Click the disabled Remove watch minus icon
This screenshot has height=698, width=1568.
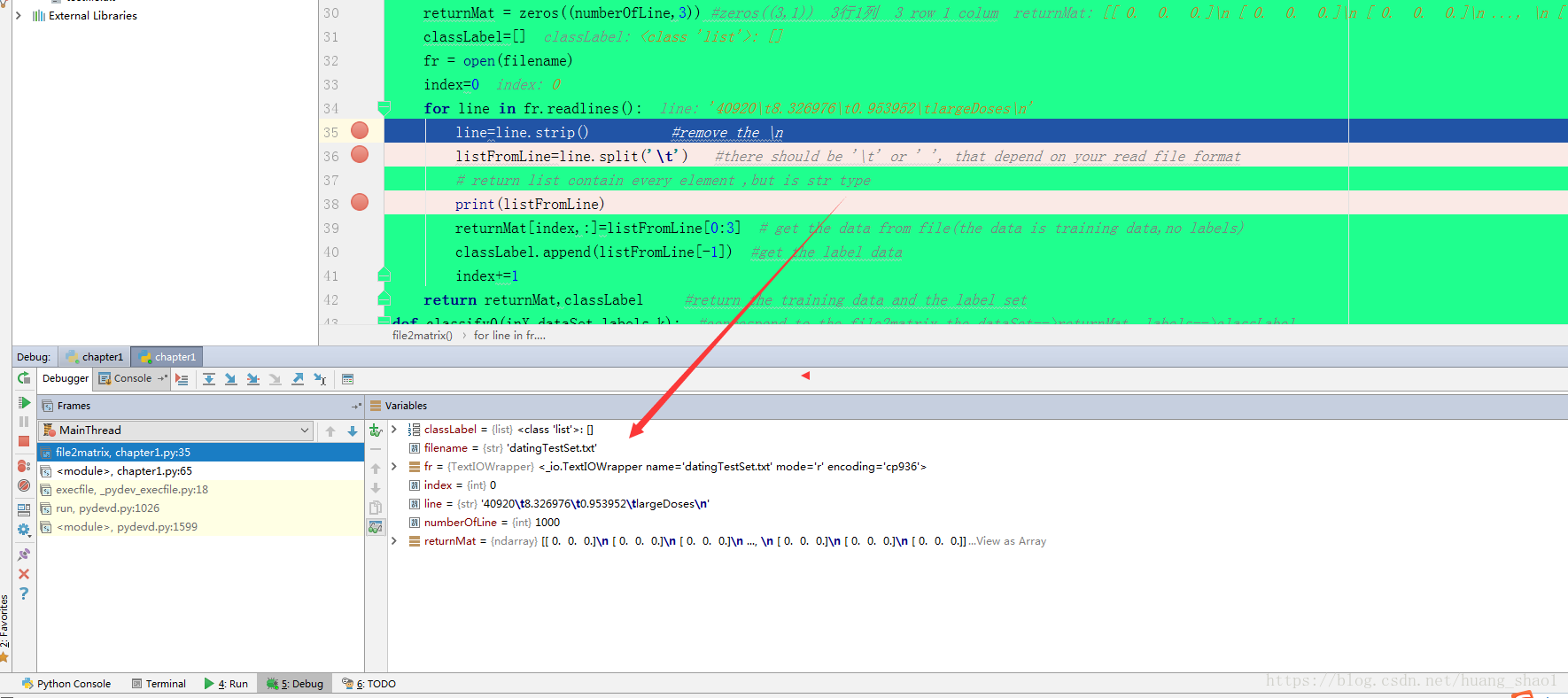[376, 449]
